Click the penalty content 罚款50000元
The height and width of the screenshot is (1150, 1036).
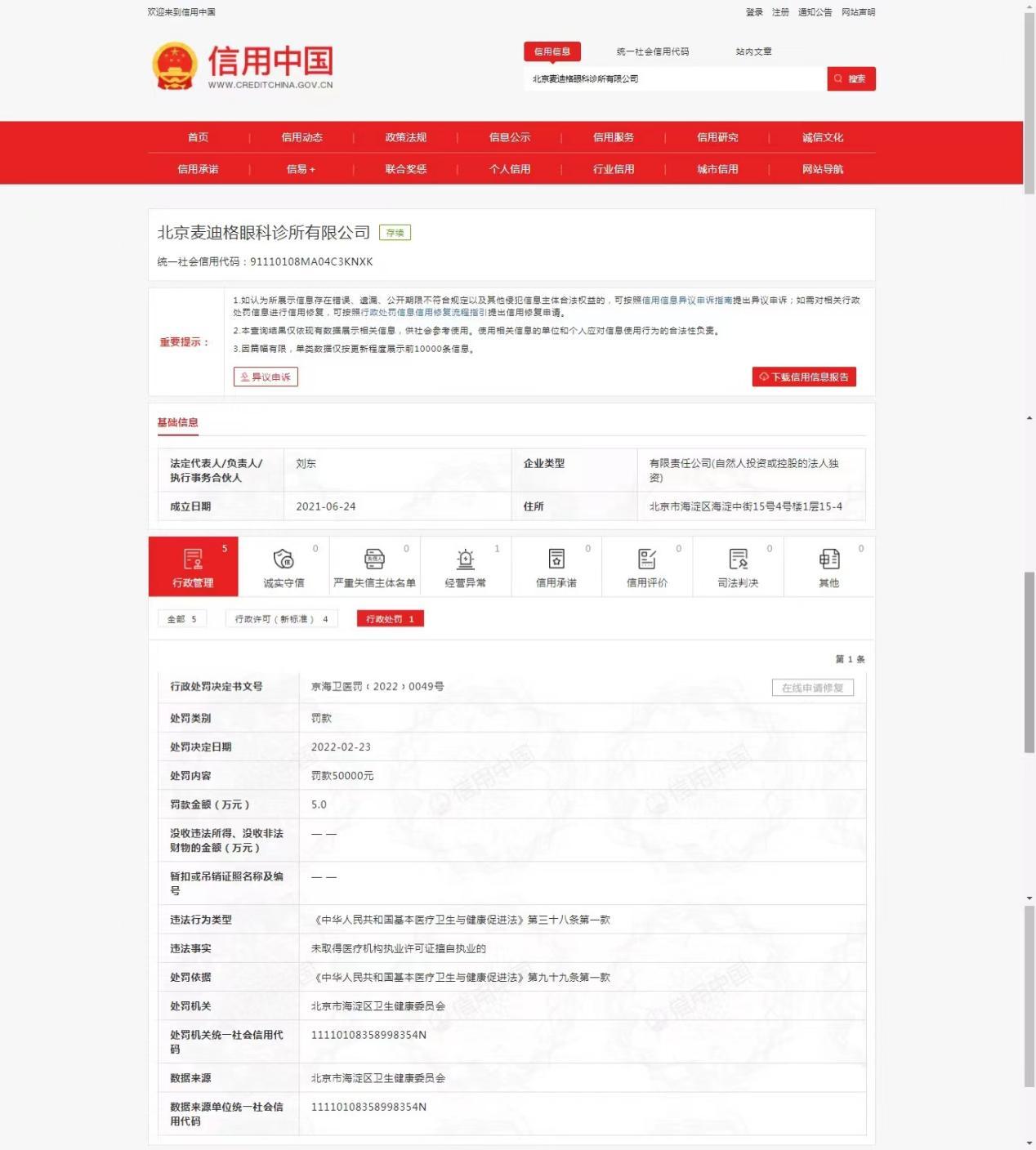pyautogui.click(x=342, y=776)
